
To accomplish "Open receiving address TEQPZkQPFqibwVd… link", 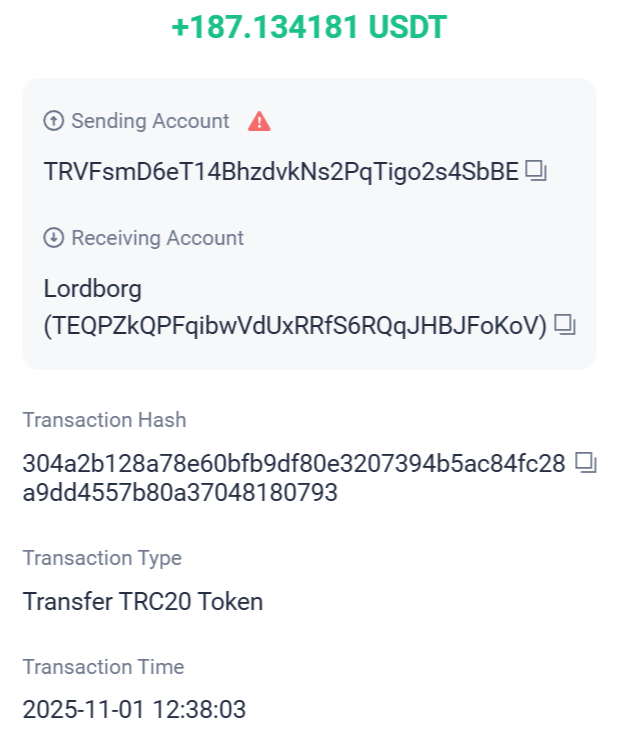I will tap(295, 325).
